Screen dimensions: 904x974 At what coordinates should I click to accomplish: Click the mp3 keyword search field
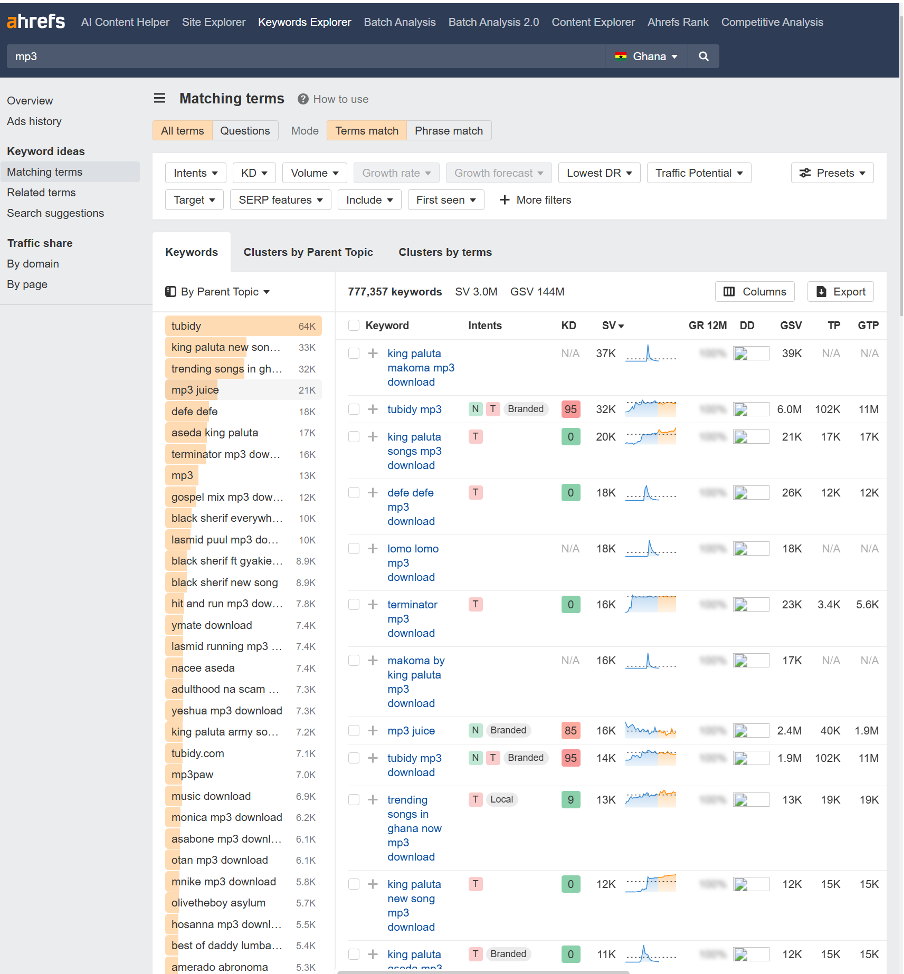pyautogui.click(x=300, y=57)
